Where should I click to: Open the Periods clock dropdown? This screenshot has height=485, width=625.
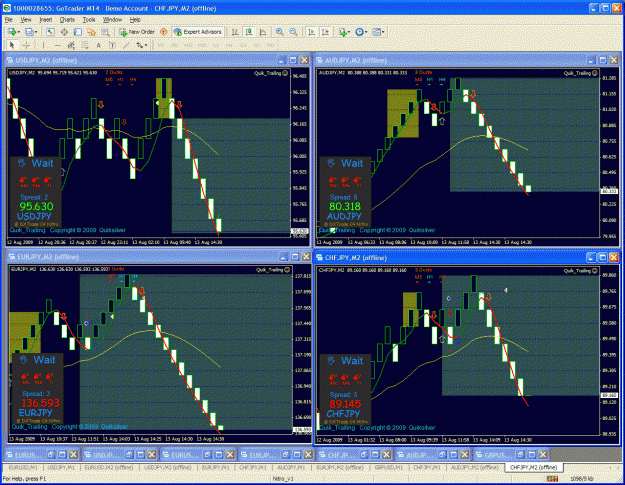click(x=361, y=32)
